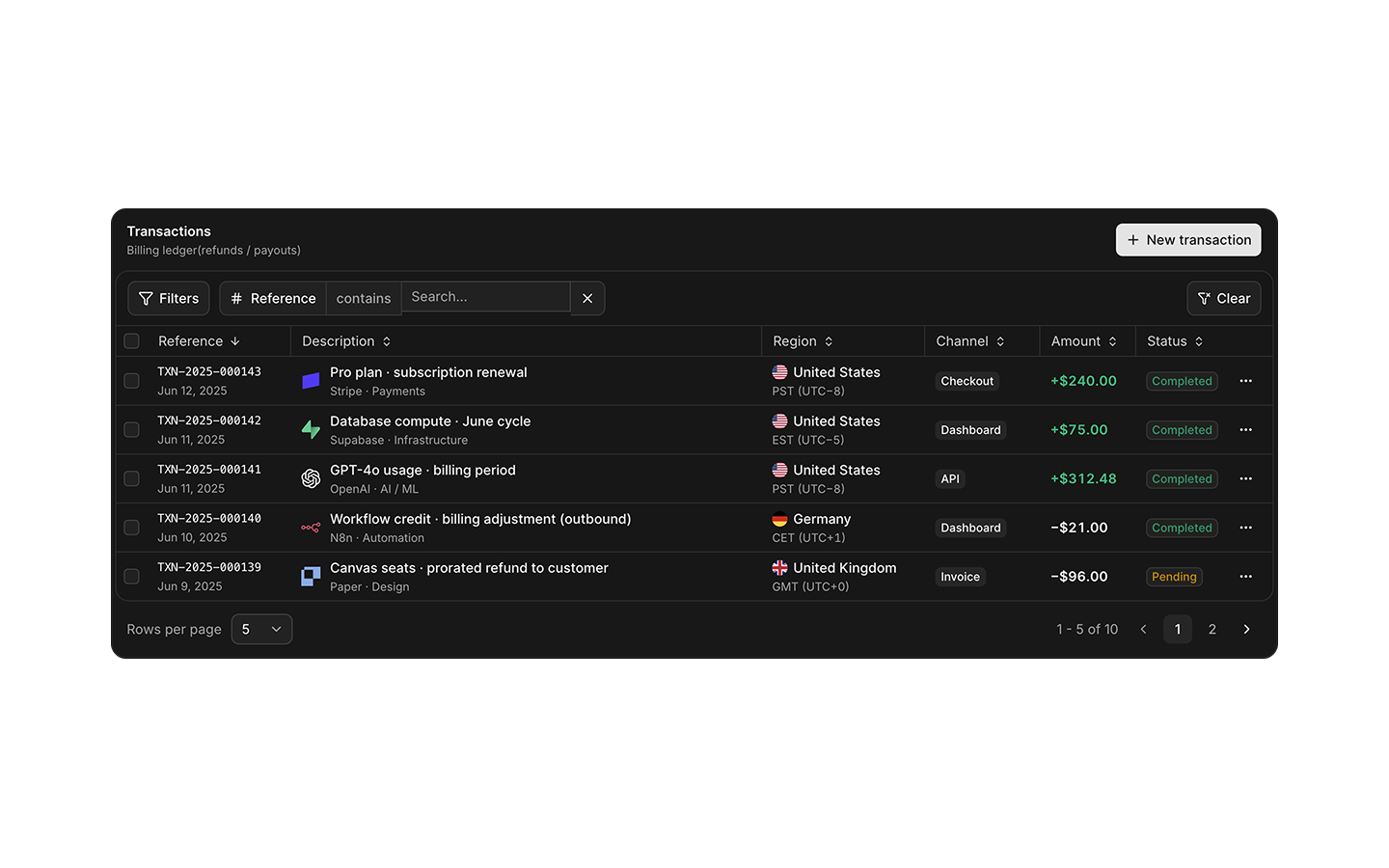
Task: Click the +$75.00 amount
Action: (x=1079, y=430)
